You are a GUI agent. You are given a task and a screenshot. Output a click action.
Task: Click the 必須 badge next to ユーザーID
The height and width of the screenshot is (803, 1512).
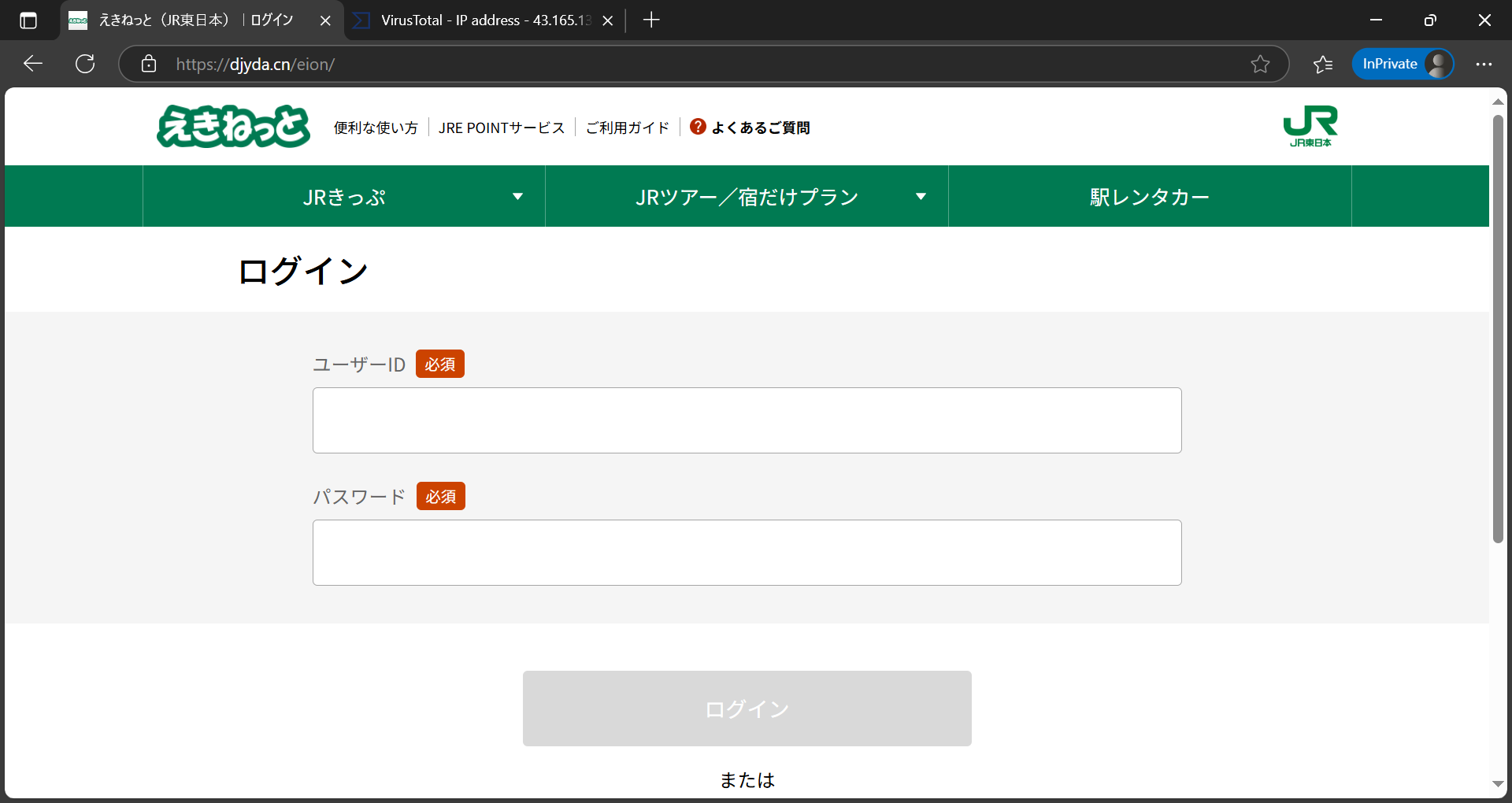click(440, 364)
